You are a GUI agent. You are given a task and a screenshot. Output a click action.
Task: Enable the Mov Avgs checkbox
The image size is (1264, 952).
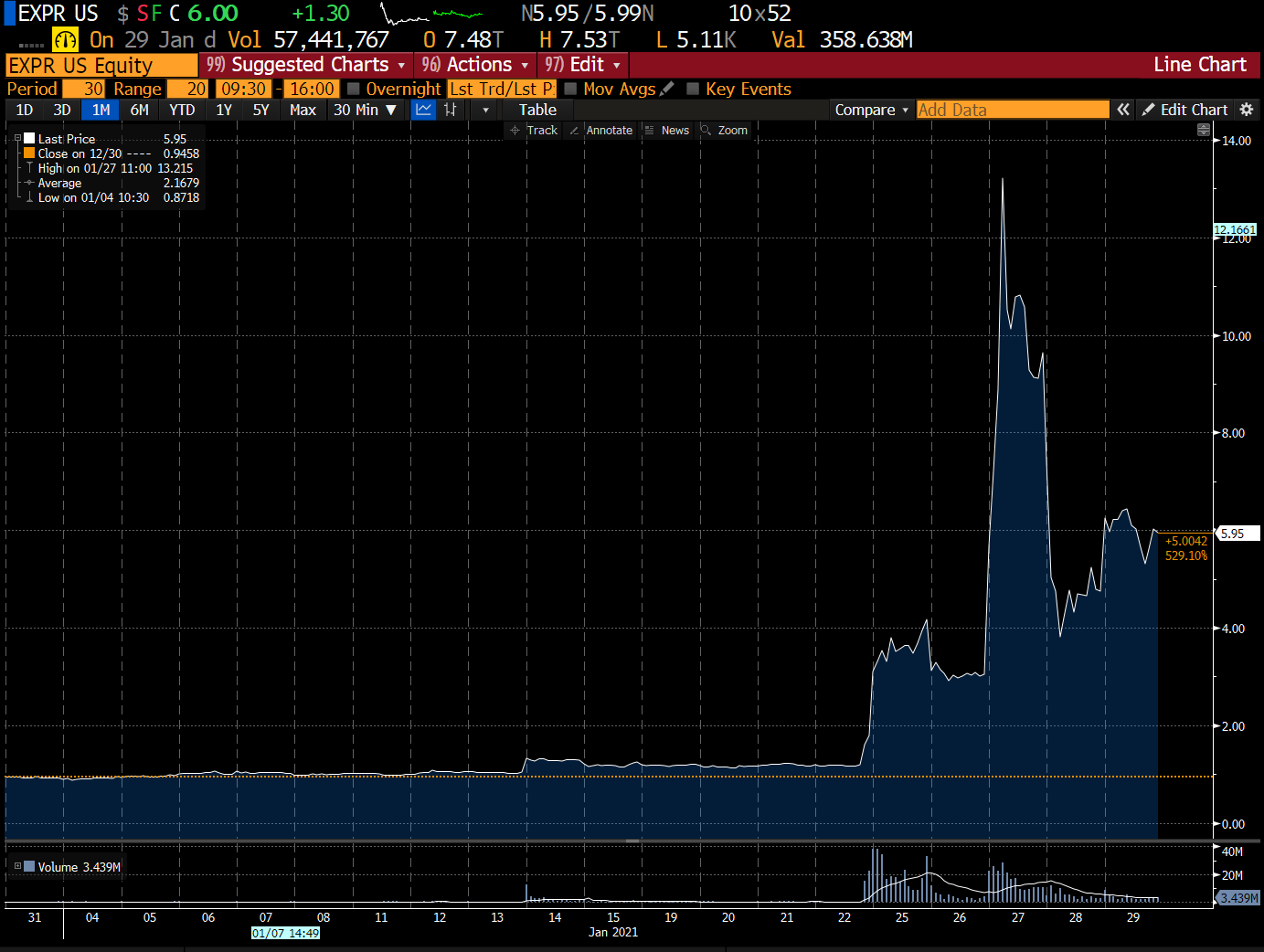[570, 89]
